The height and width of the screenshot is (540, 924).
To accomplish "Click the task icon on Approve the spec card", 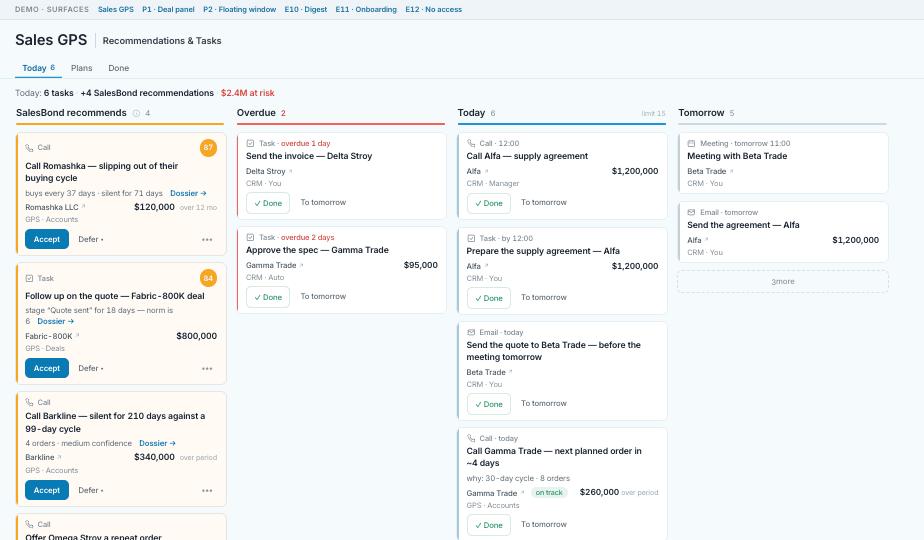I will (x=250, y=237).
